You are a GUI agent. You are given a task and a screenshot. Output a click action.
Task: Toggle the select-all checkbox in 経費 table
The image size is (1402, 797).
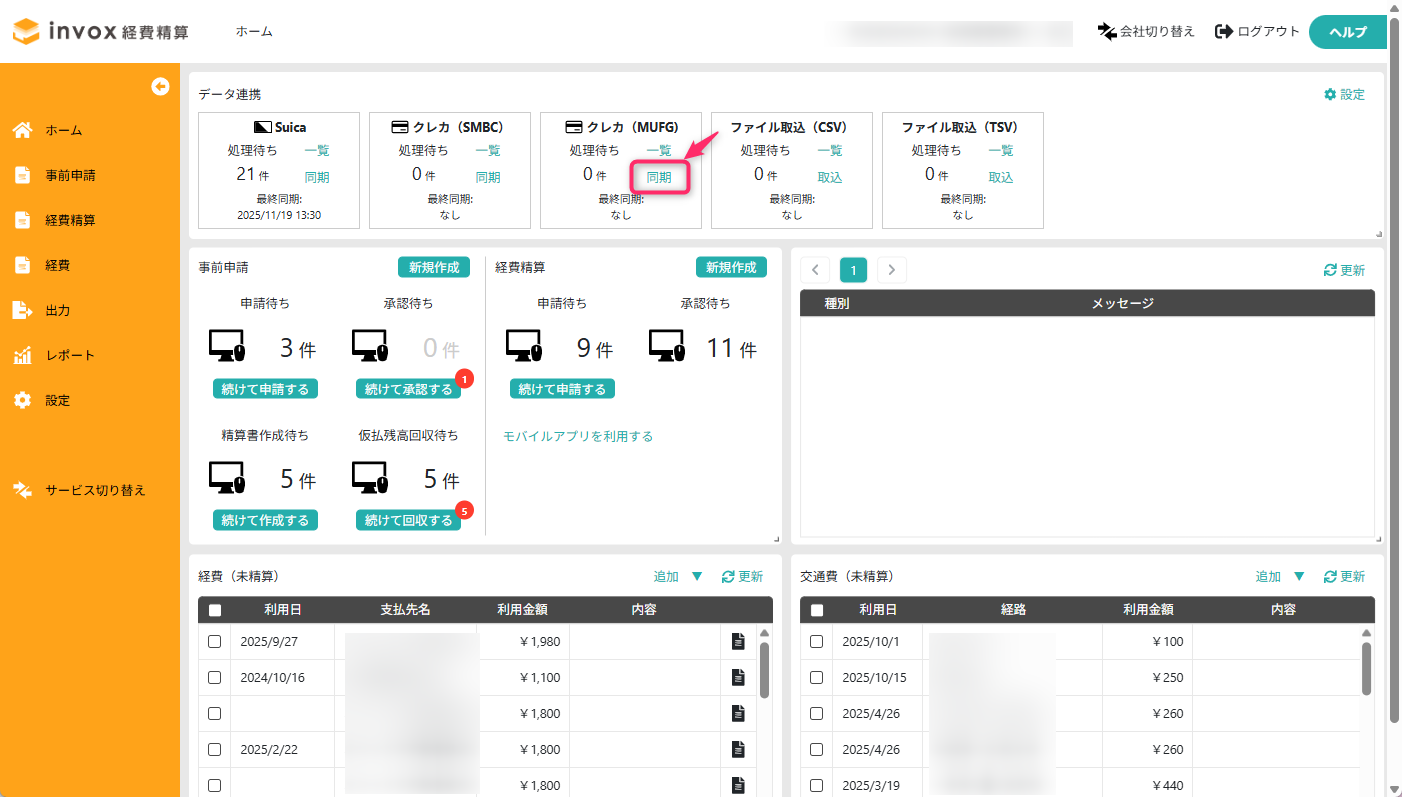point(214,610)
